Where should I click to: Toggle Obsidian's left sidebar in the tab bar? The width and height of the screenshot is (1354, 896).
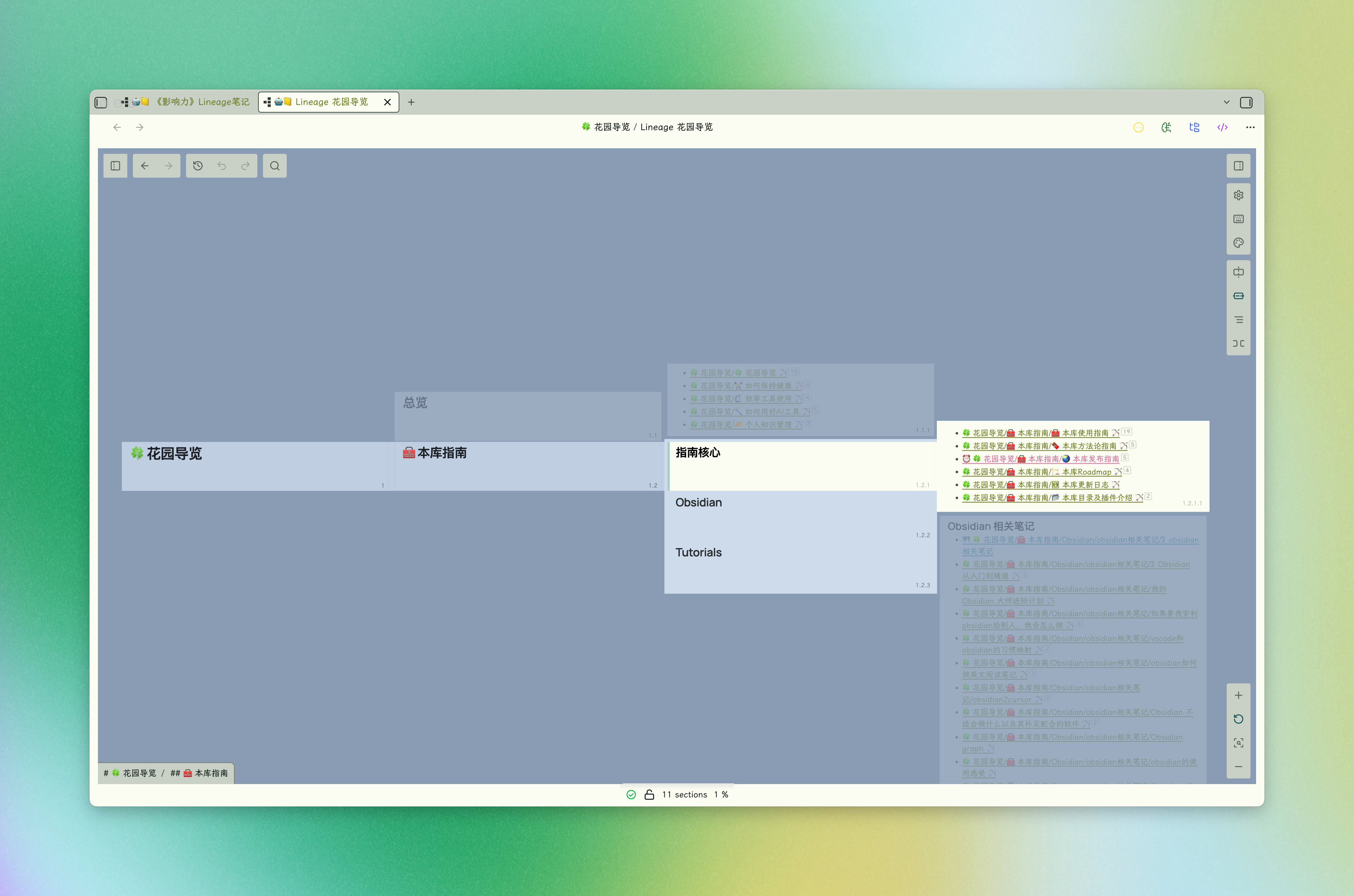[101, 102]
